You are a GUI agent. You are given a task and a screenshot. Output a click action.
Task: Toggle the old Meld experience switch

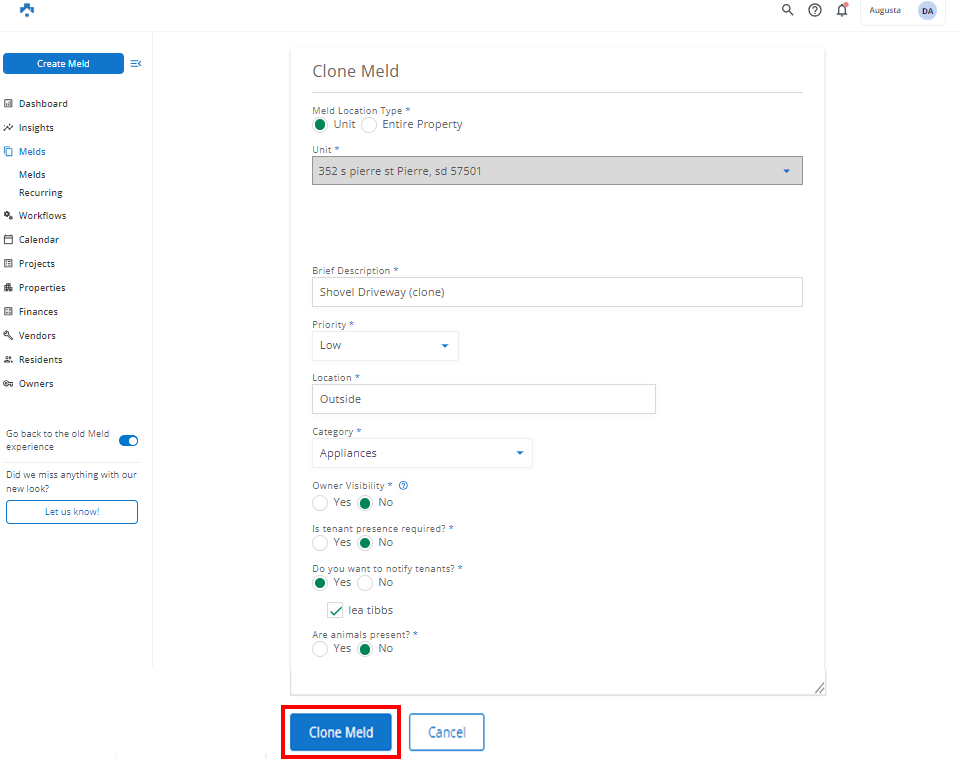[128, 440]
